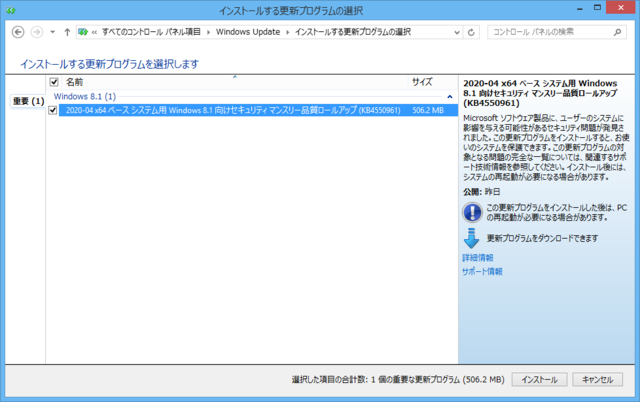
Task: Expand the address bar history dropdown
Action: 457,32
